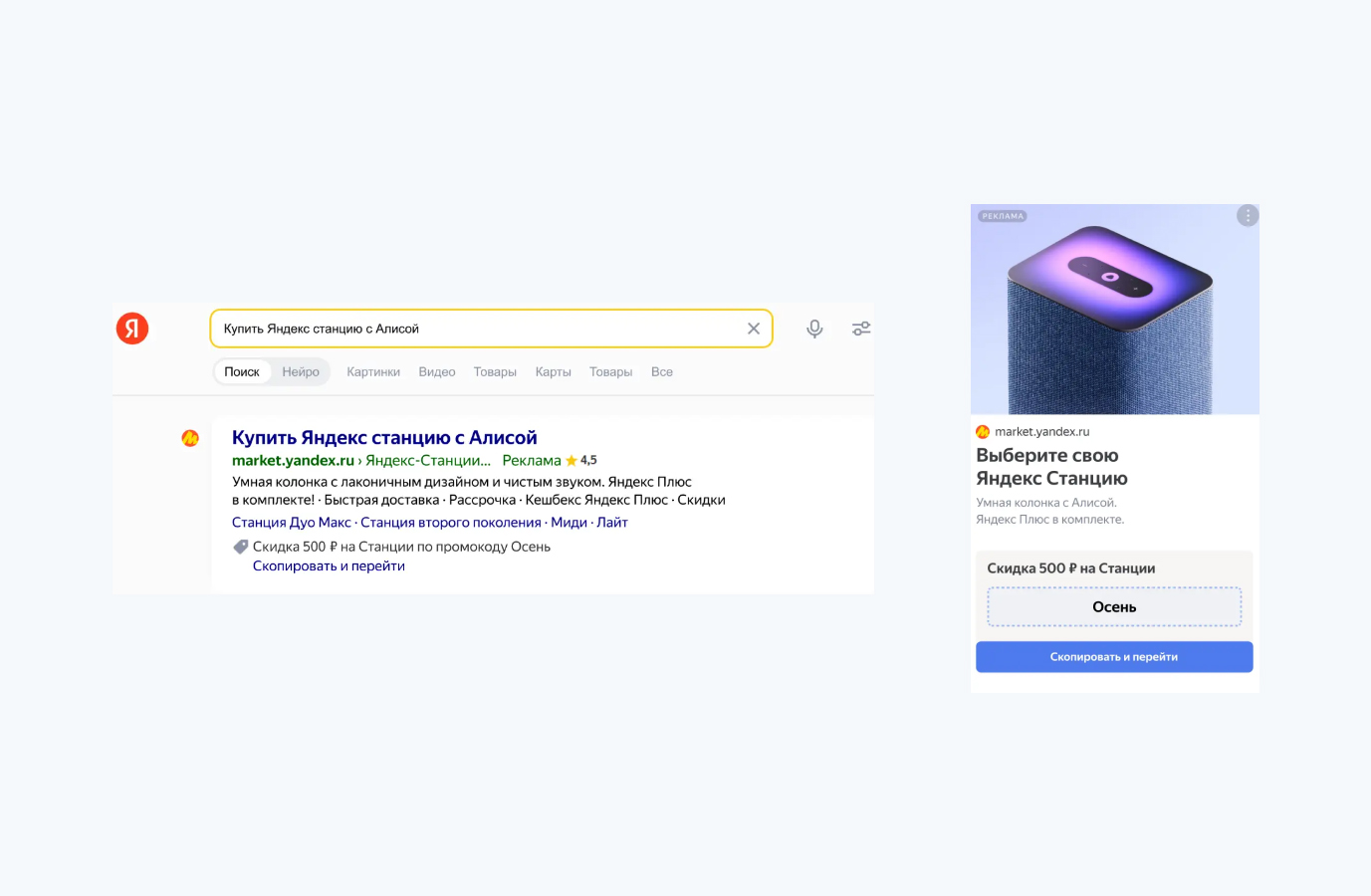The height and width of the screenshot is (896, 1371).
Task: Click the promo tag icon near the discount
Action: click(240, 547)
